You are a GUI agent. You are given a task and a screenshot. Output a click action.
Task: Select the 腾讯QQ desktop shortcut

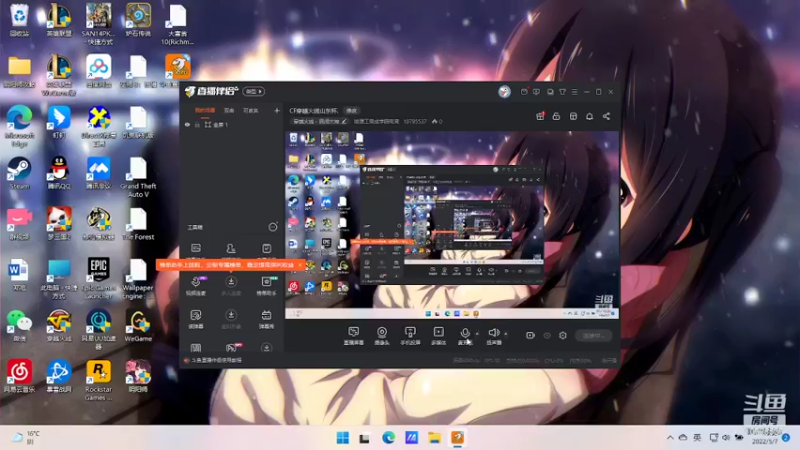point(59,173)
